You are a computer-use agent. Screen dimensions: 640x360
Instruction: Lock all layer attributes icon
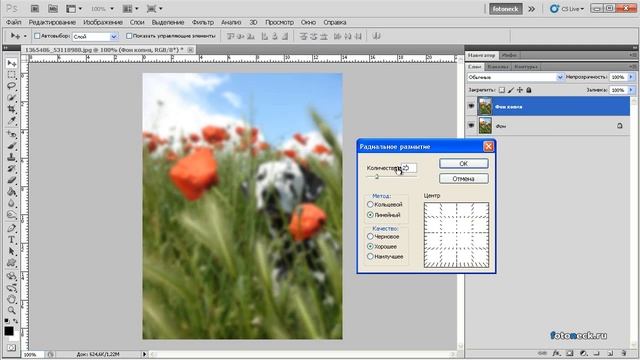tap(529, 90)
